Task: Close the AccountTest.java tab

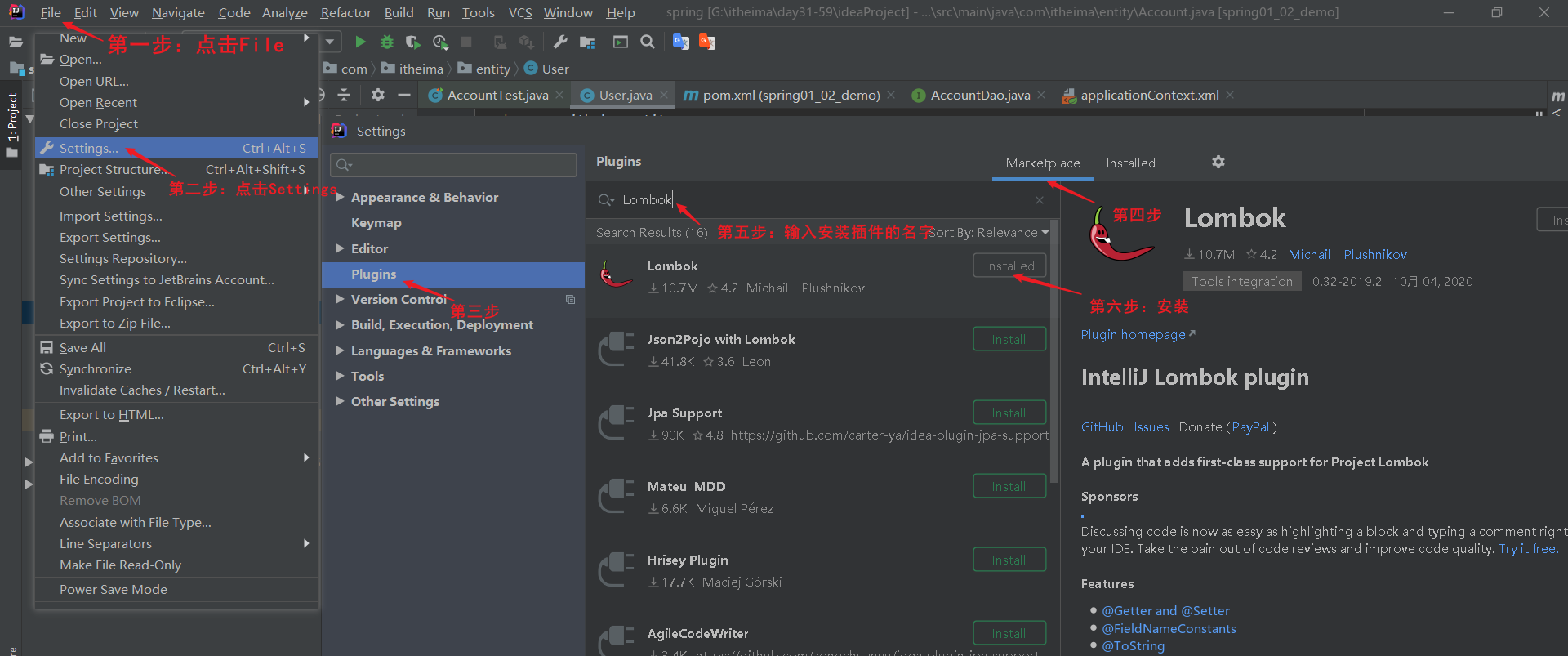Action: [559, 96]
